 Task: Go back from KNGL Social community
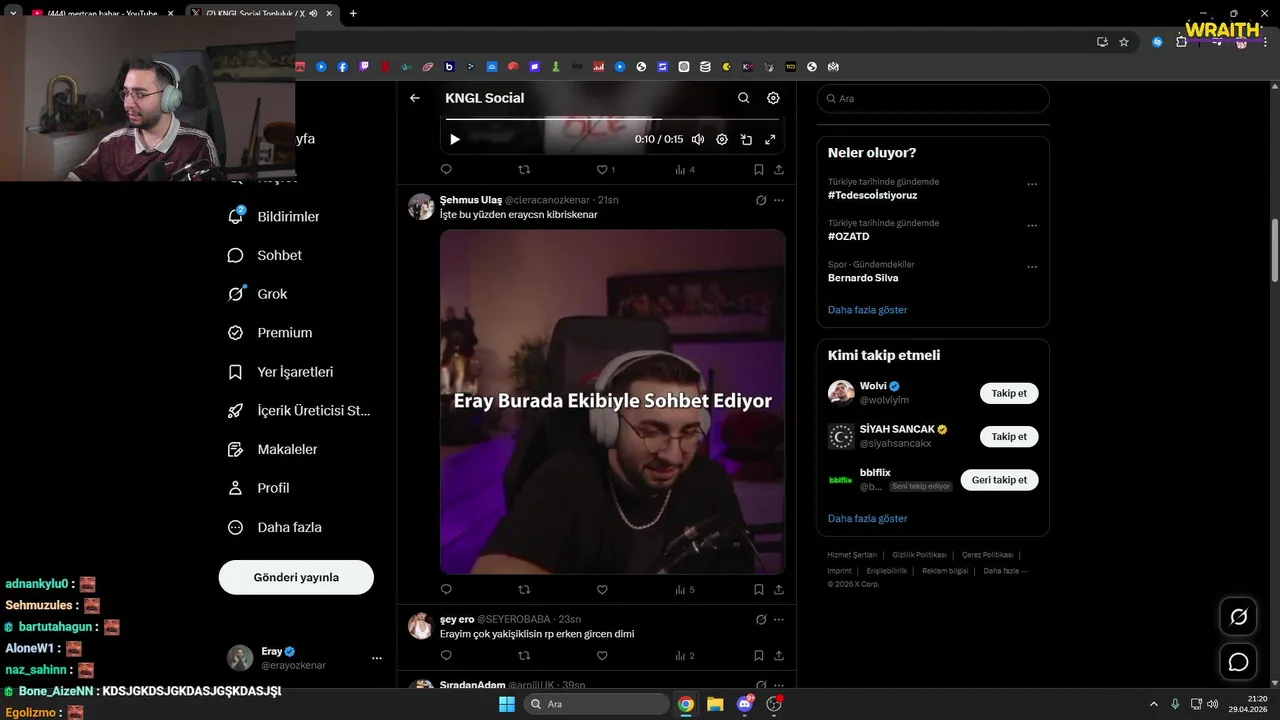click(x=415, y=98)
